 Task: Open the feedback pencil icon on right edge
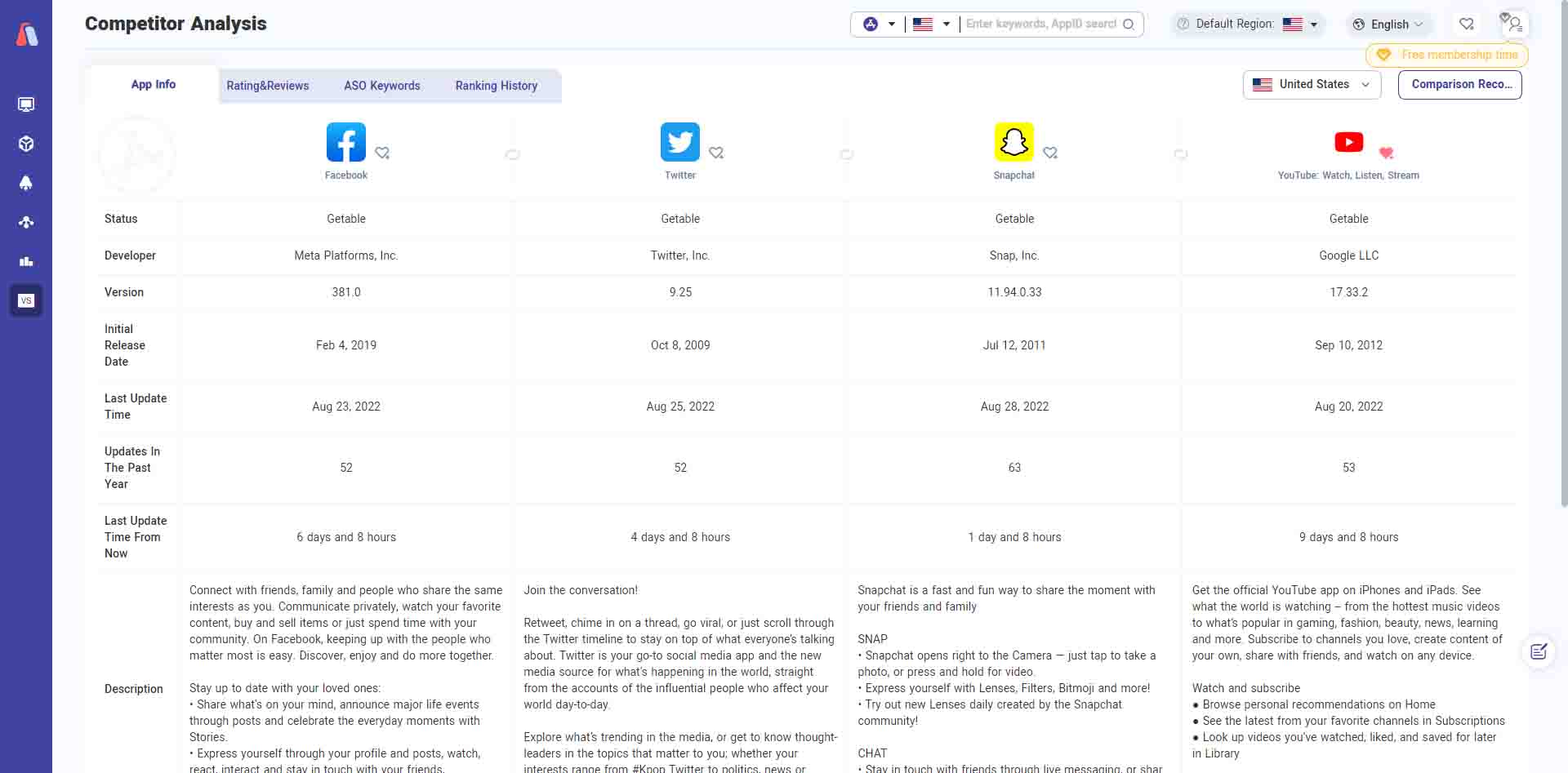click(x=1539, y=651)
